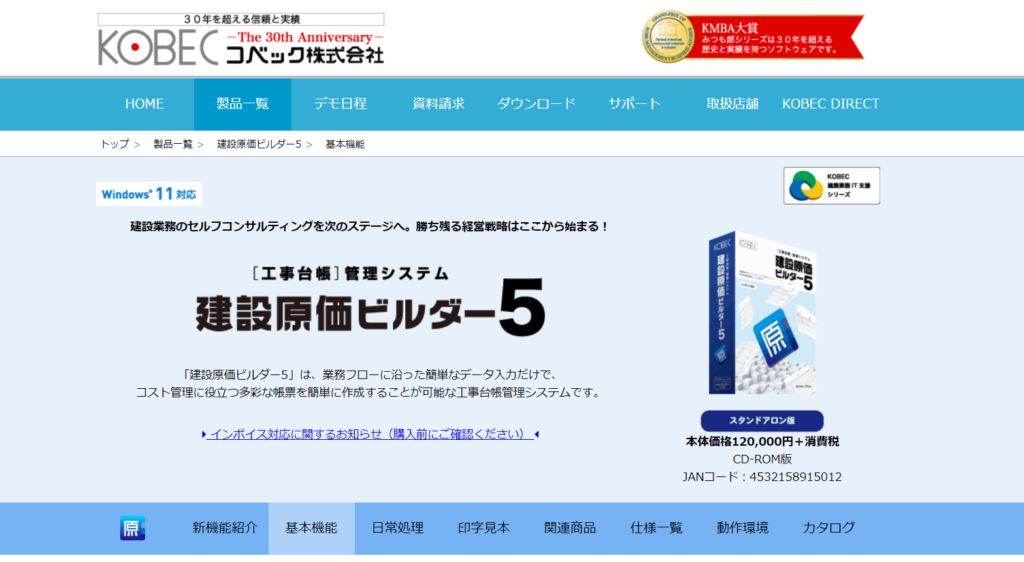Open the KMBA大賞 award banner

[x=752, y=37]
